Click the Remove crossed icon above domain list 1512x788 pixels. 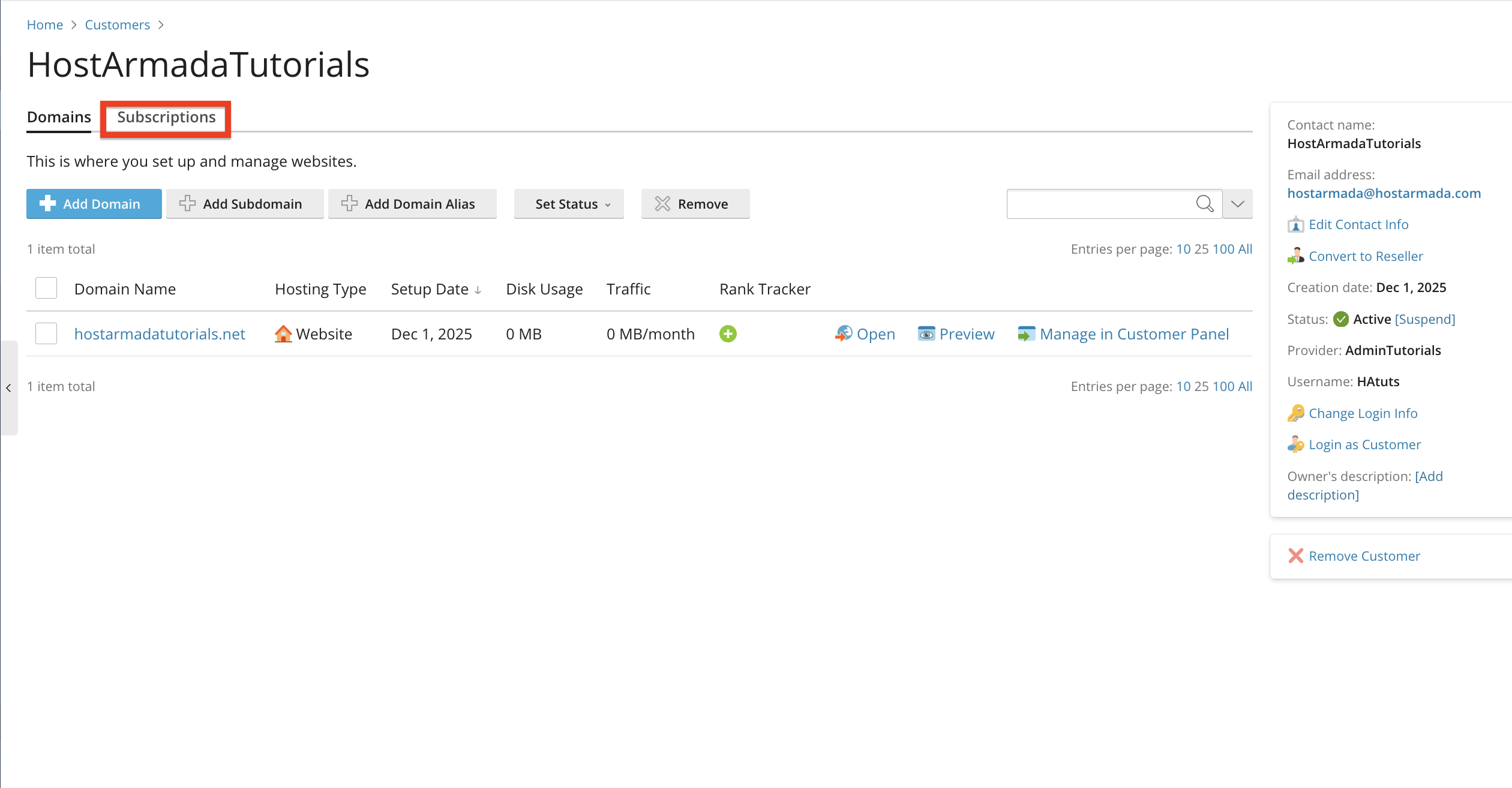[x=662, y=204]
